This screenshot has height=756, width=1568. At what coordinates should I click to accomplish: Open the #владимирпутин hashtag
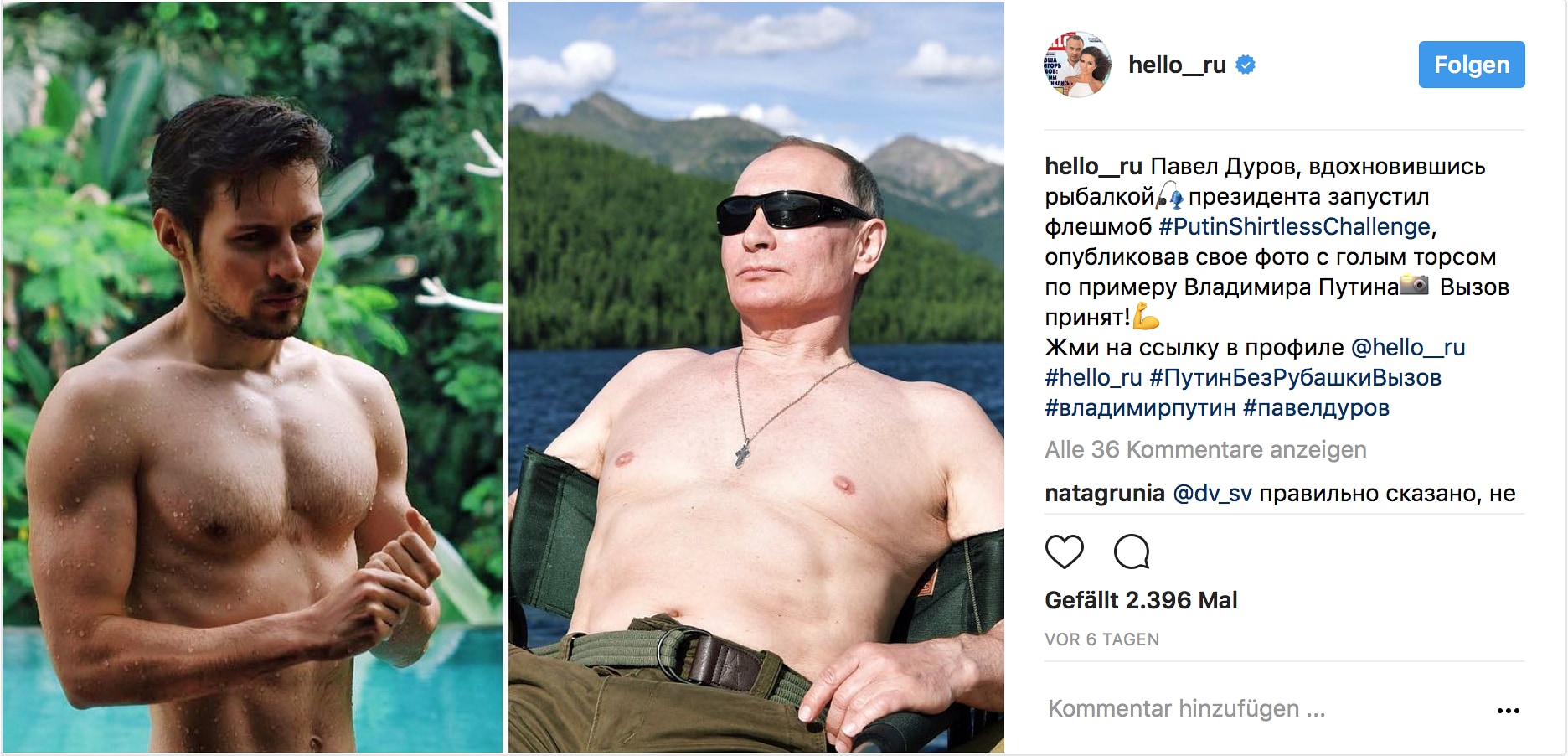(1140, 408)
